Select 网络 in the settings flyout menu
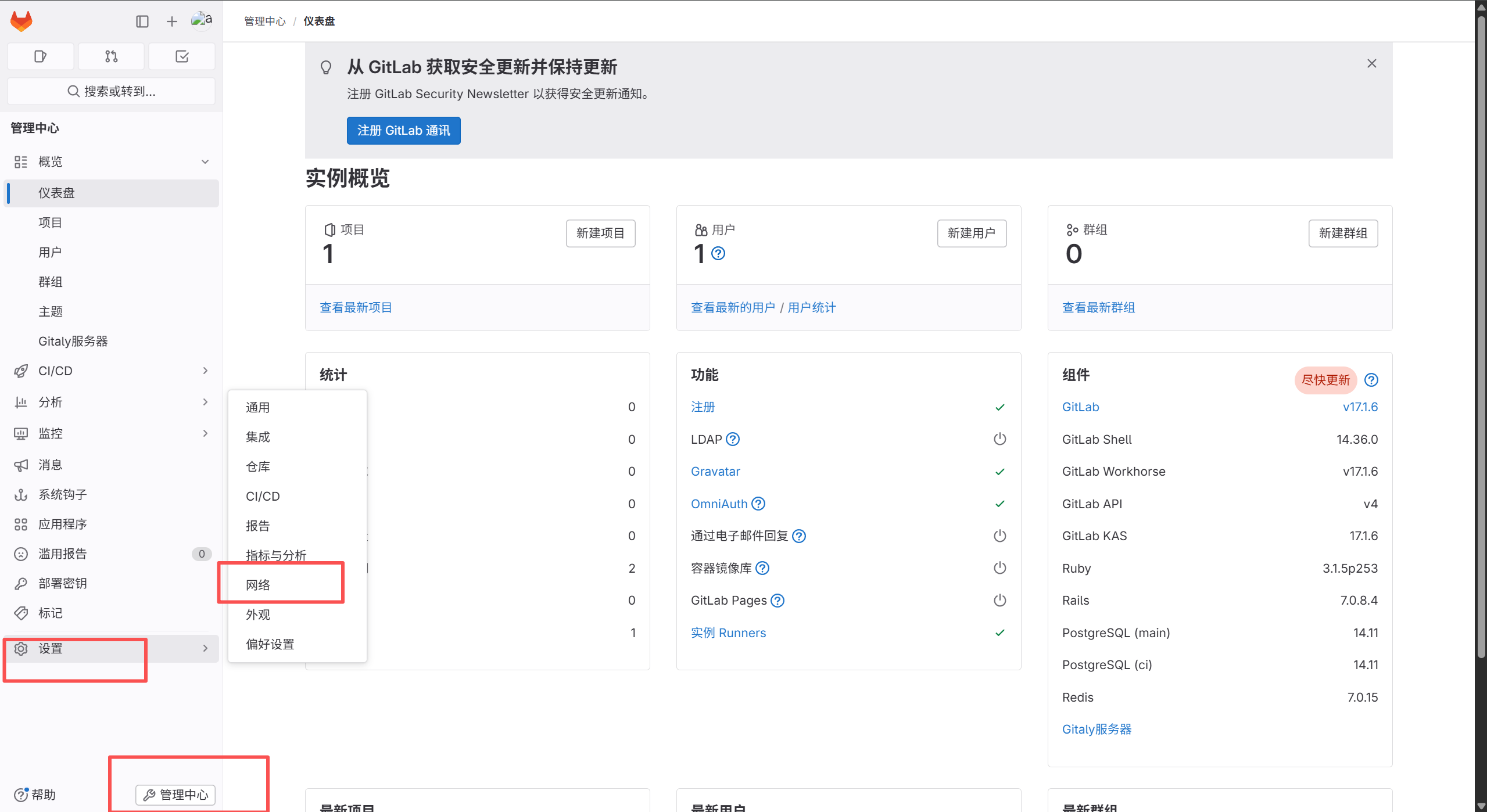Screen dimensions: 1487x812 tap(258, 585)
